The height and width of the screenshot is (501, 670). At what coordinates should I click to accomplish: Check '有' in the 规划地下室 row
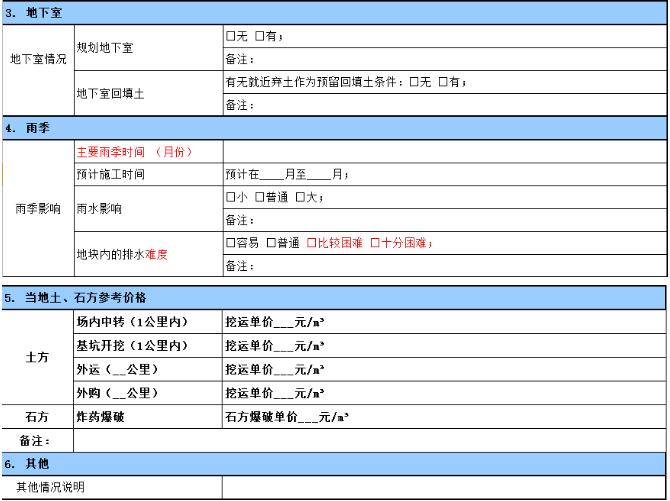[x=260, y=37]
